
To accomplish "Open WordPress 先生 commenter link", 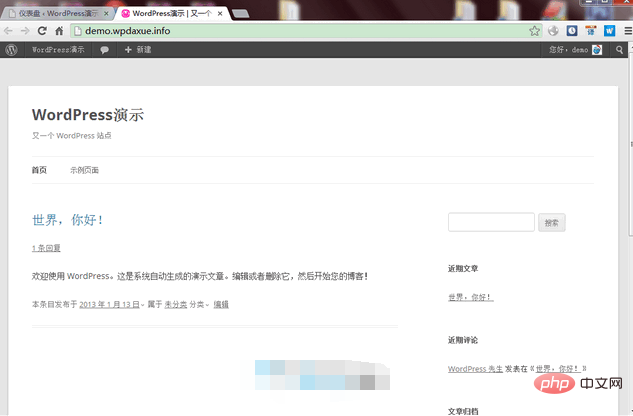I will [475, 369].
